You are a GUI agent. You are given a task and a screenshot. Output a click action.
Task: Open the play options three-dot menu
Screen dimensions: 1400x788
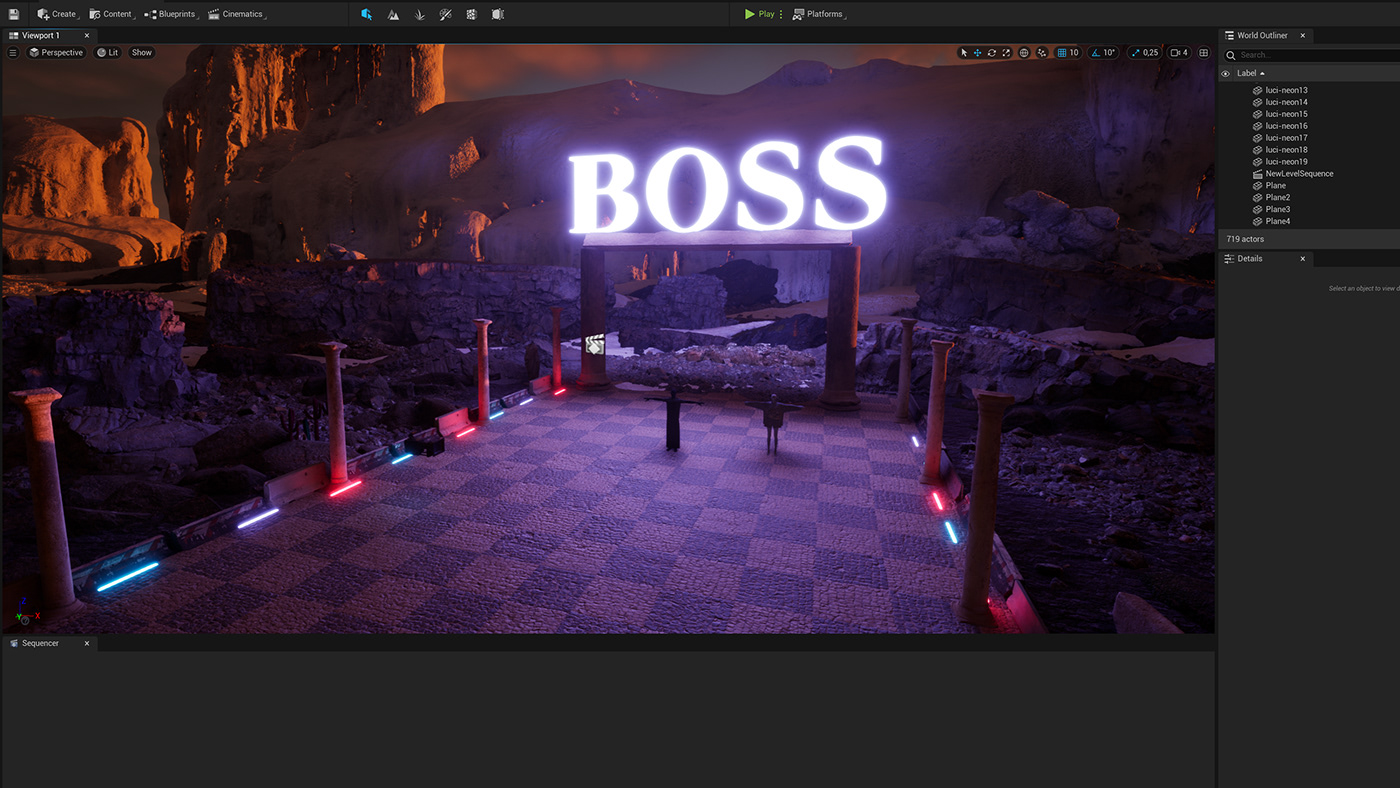point(781,14)
